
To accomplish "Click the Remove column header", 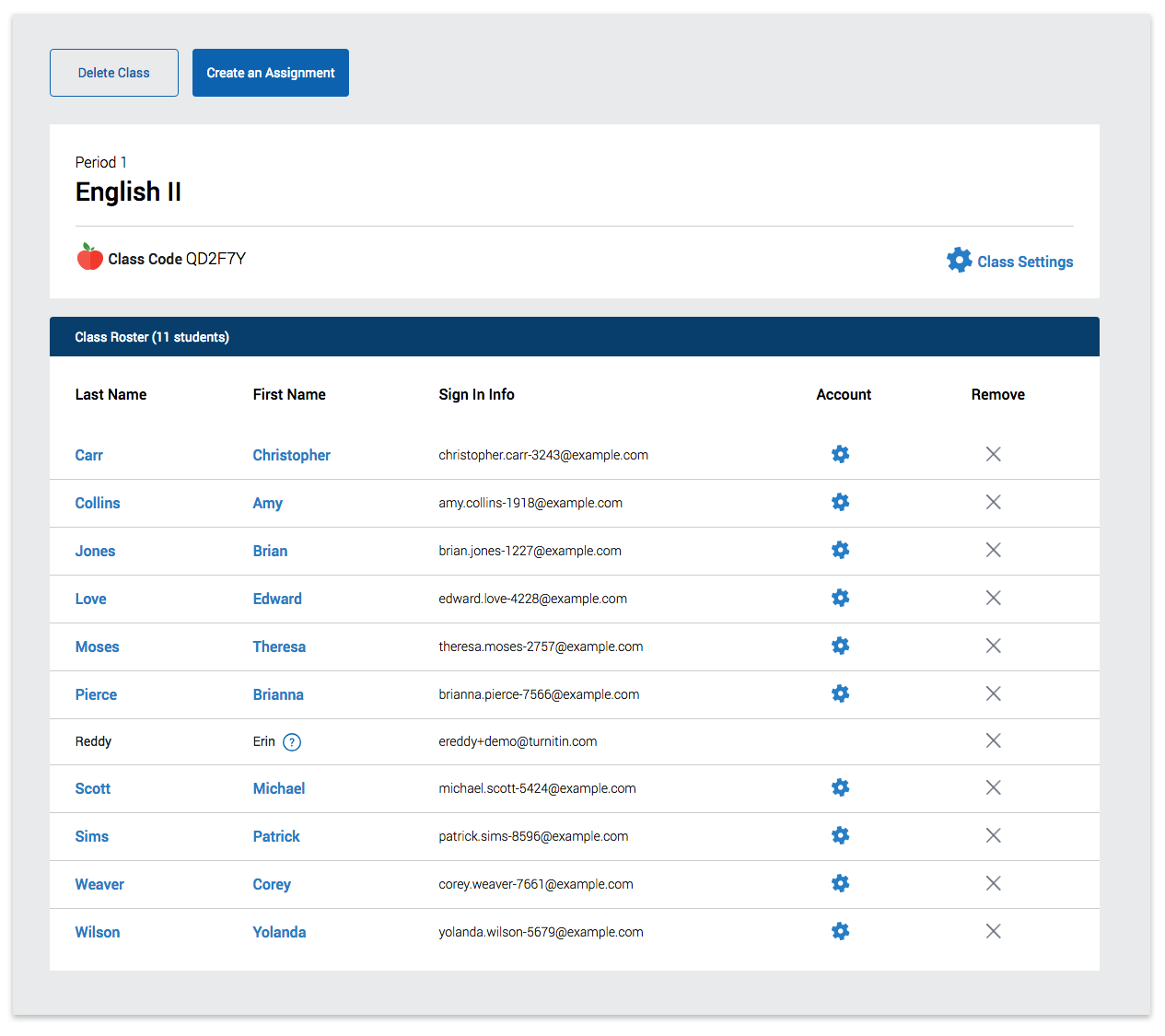I will point(998,394).
